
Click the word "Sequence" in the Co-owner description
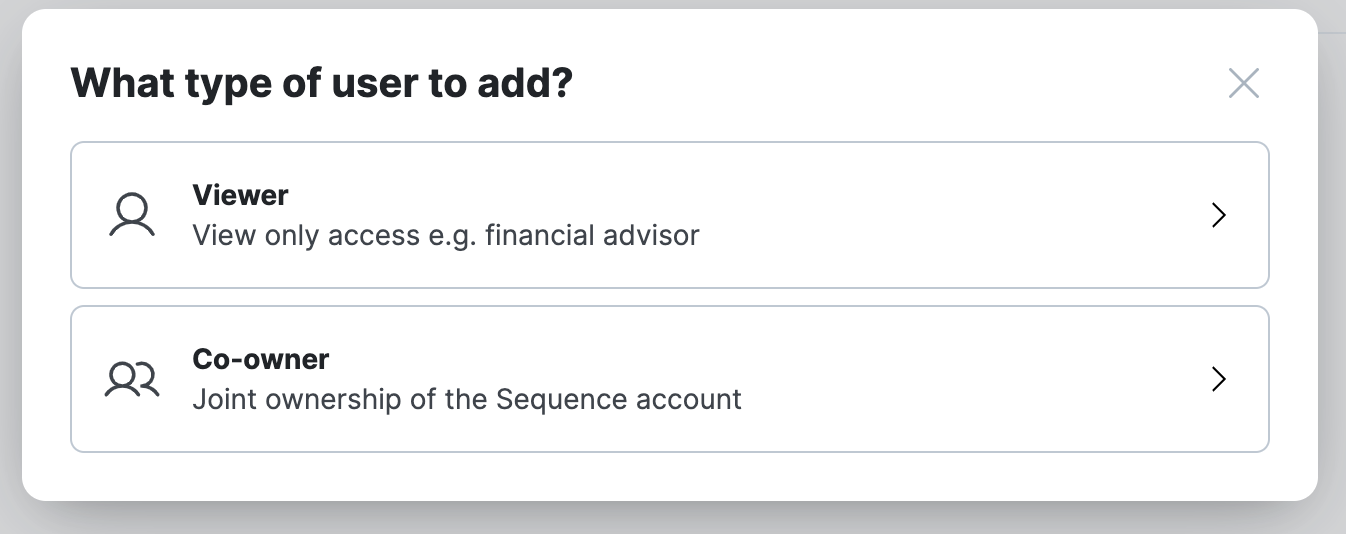pyautogui.click(x=554, y=400)
